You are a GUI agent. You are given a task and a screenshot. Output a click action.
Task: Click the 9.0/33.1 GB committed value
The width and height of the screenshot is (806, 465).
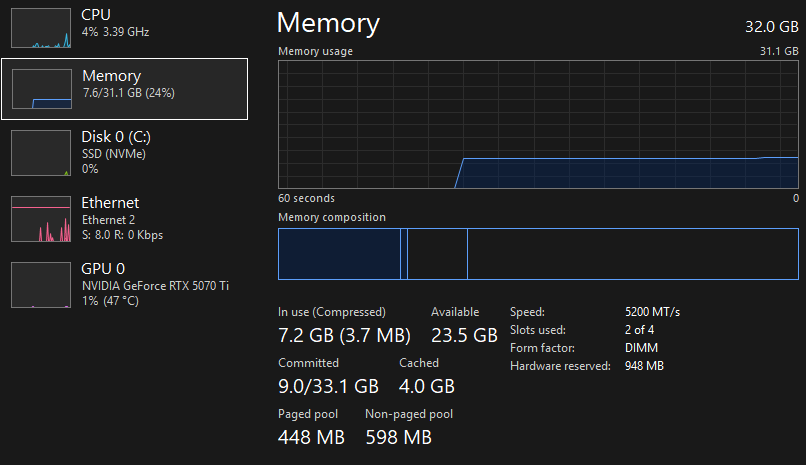click(328, 386)
